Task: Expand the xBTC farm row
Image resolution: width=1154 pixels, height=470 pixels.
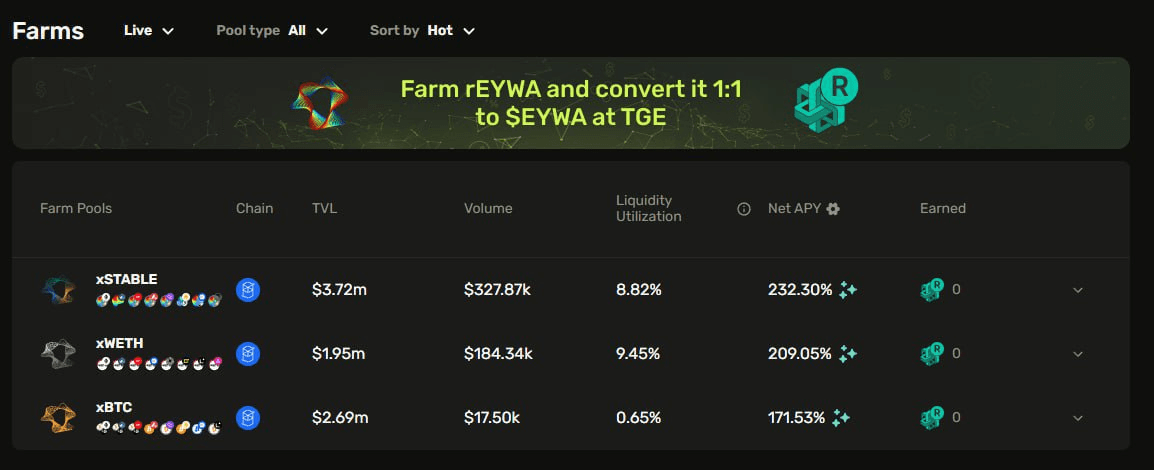Action: coord(1078,417)
